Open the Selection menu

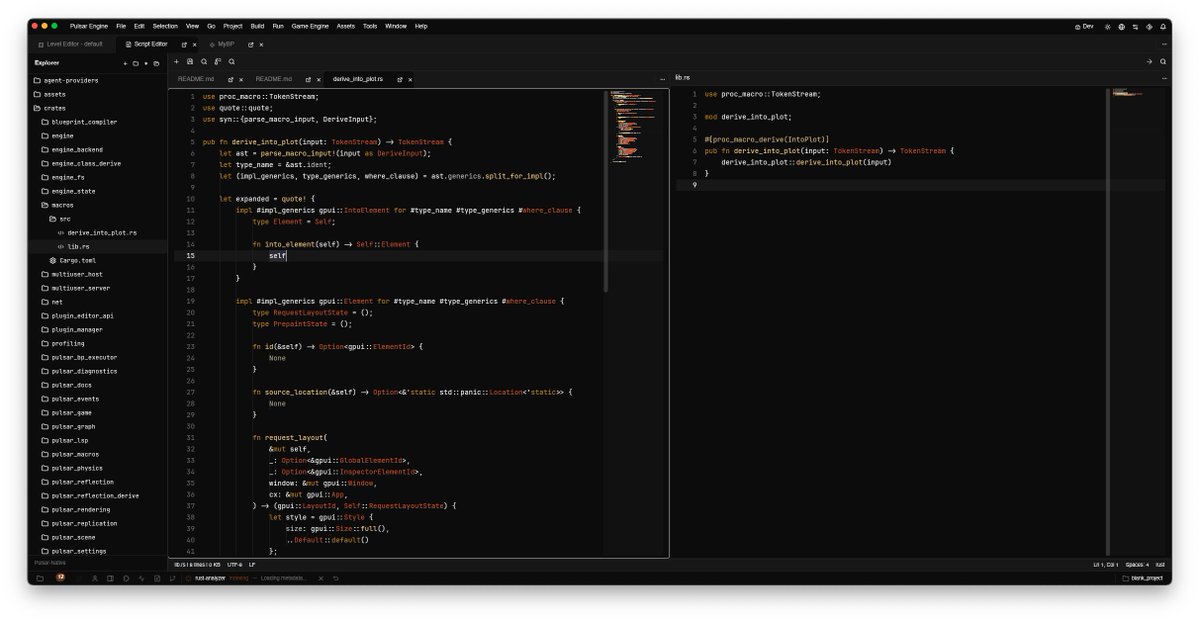pyautogui.click(x=165, y=26)
